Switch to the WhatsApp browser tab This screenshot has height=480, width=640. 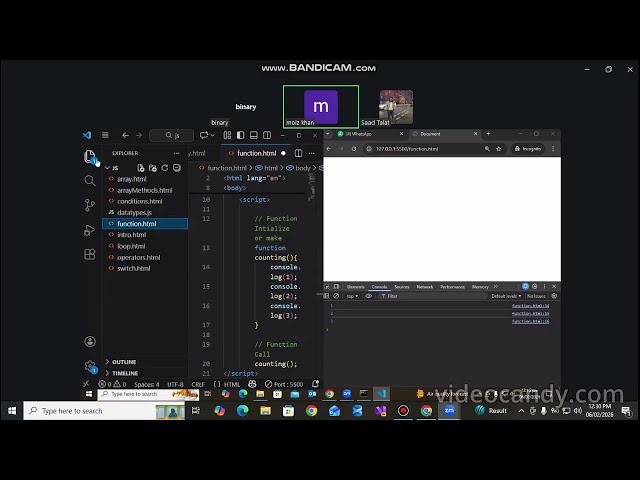point(359,133)
